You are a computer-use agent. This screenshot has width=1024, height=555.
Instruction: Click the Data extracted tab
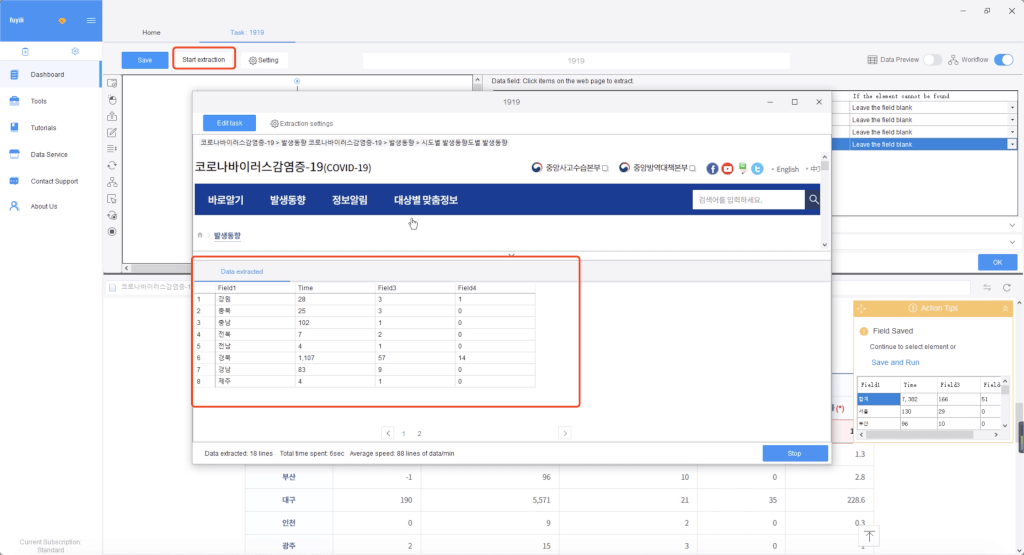click(x=242, y=272)
